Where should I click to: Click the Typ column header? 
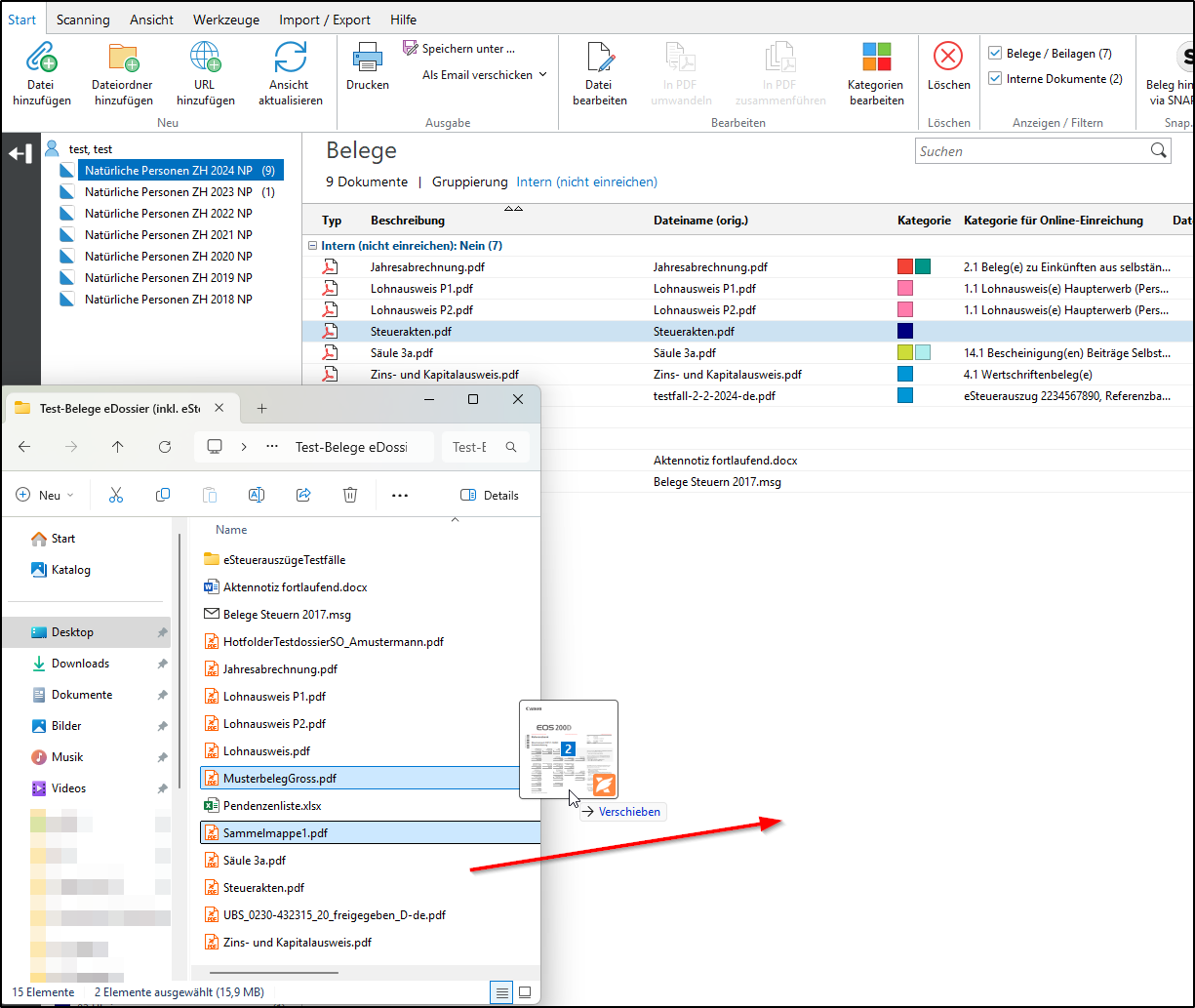tap(332, 221)
